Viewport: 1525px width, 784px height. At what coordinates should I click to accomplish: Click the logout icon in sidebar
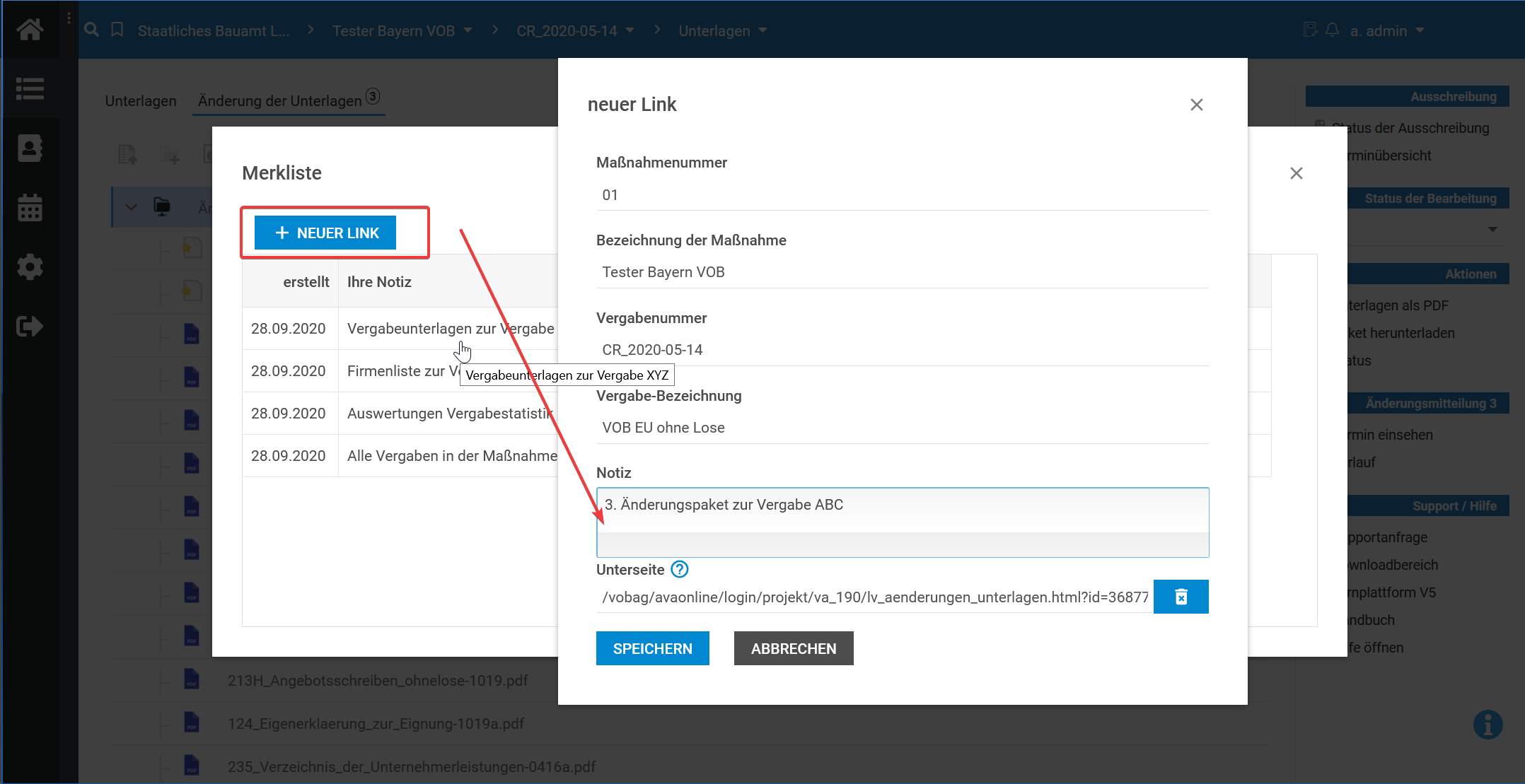[30, 326]
